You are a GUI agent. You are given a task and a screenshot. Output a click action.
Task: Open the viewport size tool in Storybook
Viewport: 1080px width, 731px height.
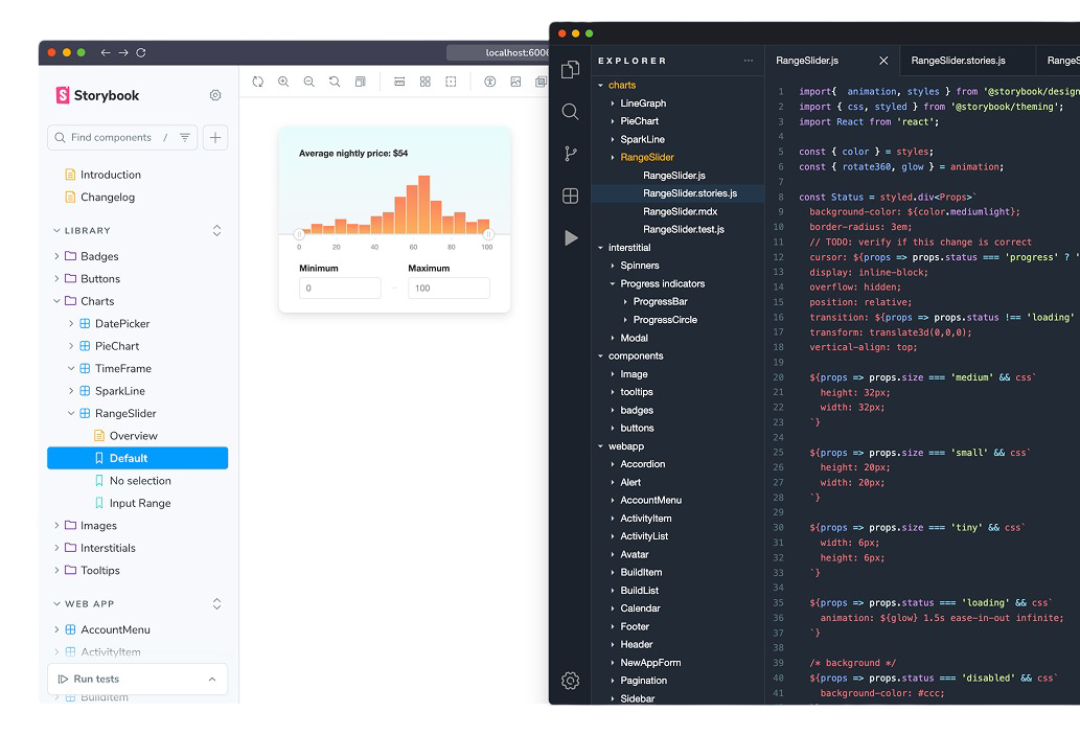pyautogui.click(x=360, y=81)
